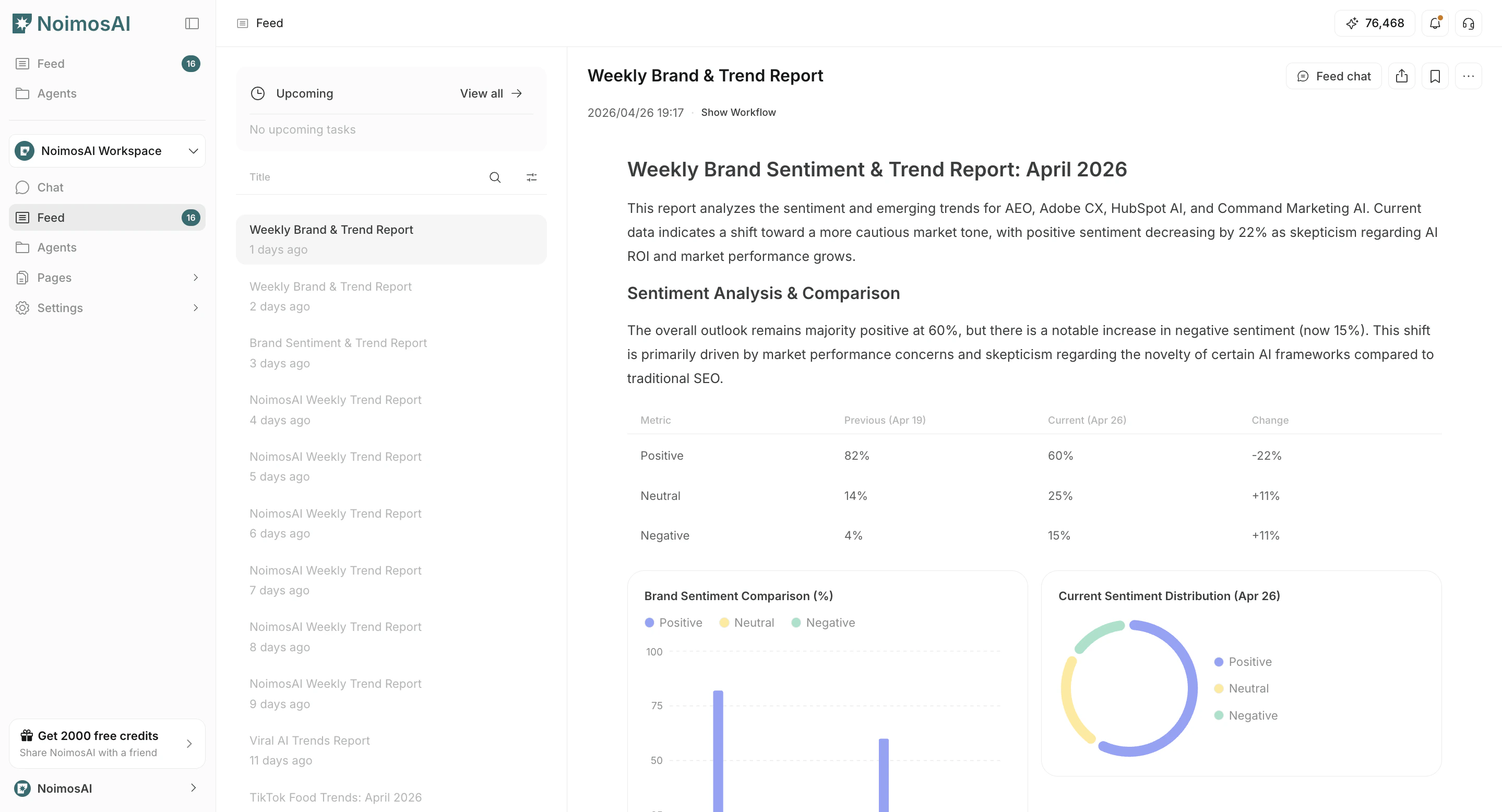Open NoimosAI Weekly Trend Report from 7 days ago
This screenshot has height=812, width=1502.
(x=391, y=580)
